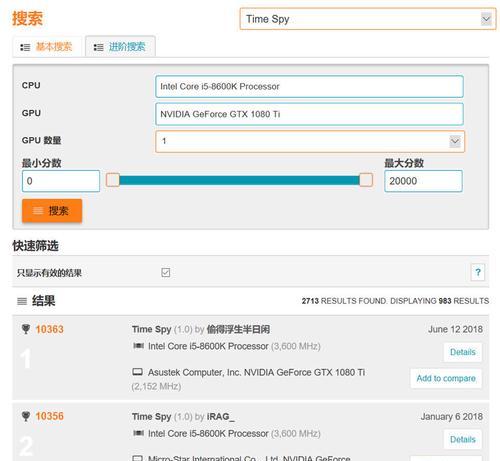Click Details for the January 6 2018 result
Image resolution: width=500 pixels, height=461 pixels.
pyautogui.click(x=463, y=439)
